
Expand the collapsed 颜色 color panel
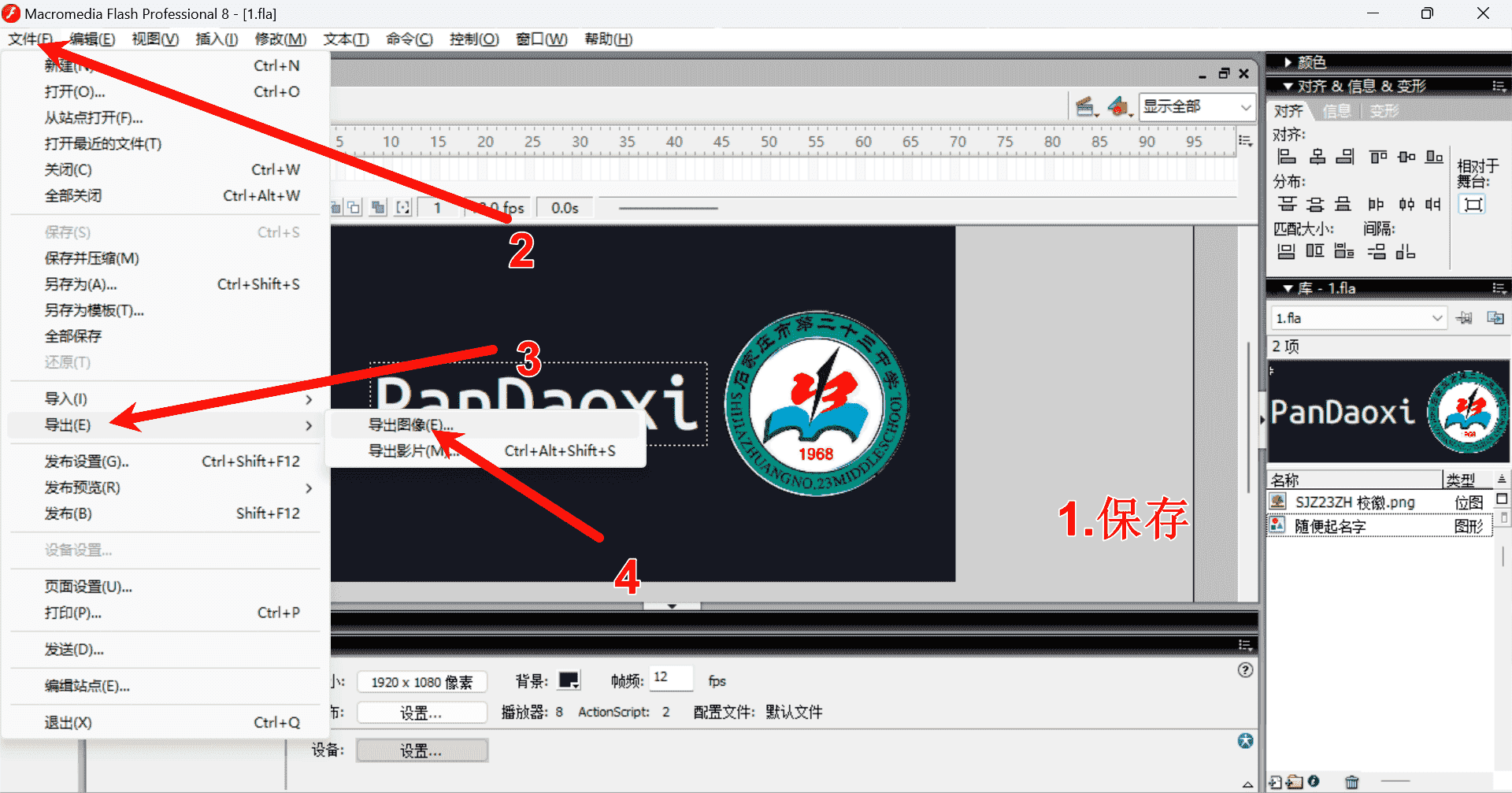[1288, 62]
